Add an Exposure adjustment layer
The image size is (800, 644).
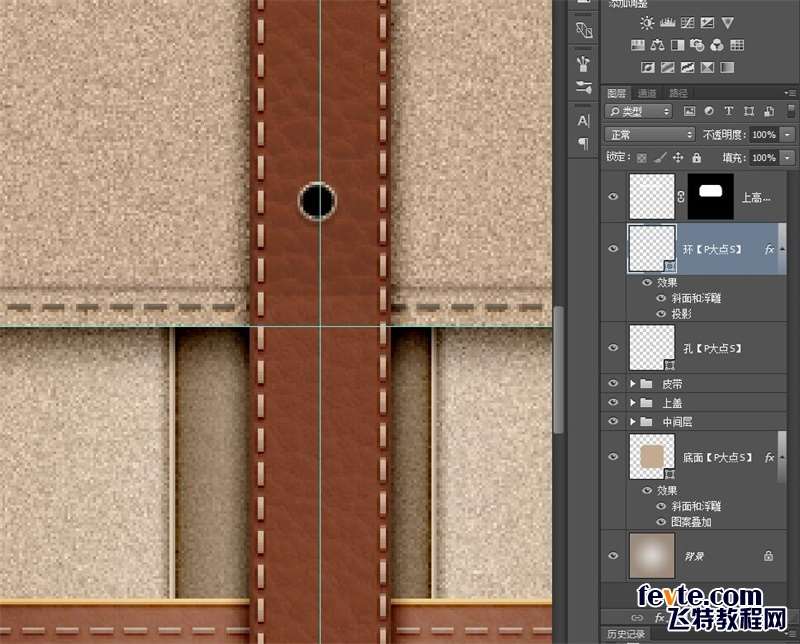pos(707,23)
